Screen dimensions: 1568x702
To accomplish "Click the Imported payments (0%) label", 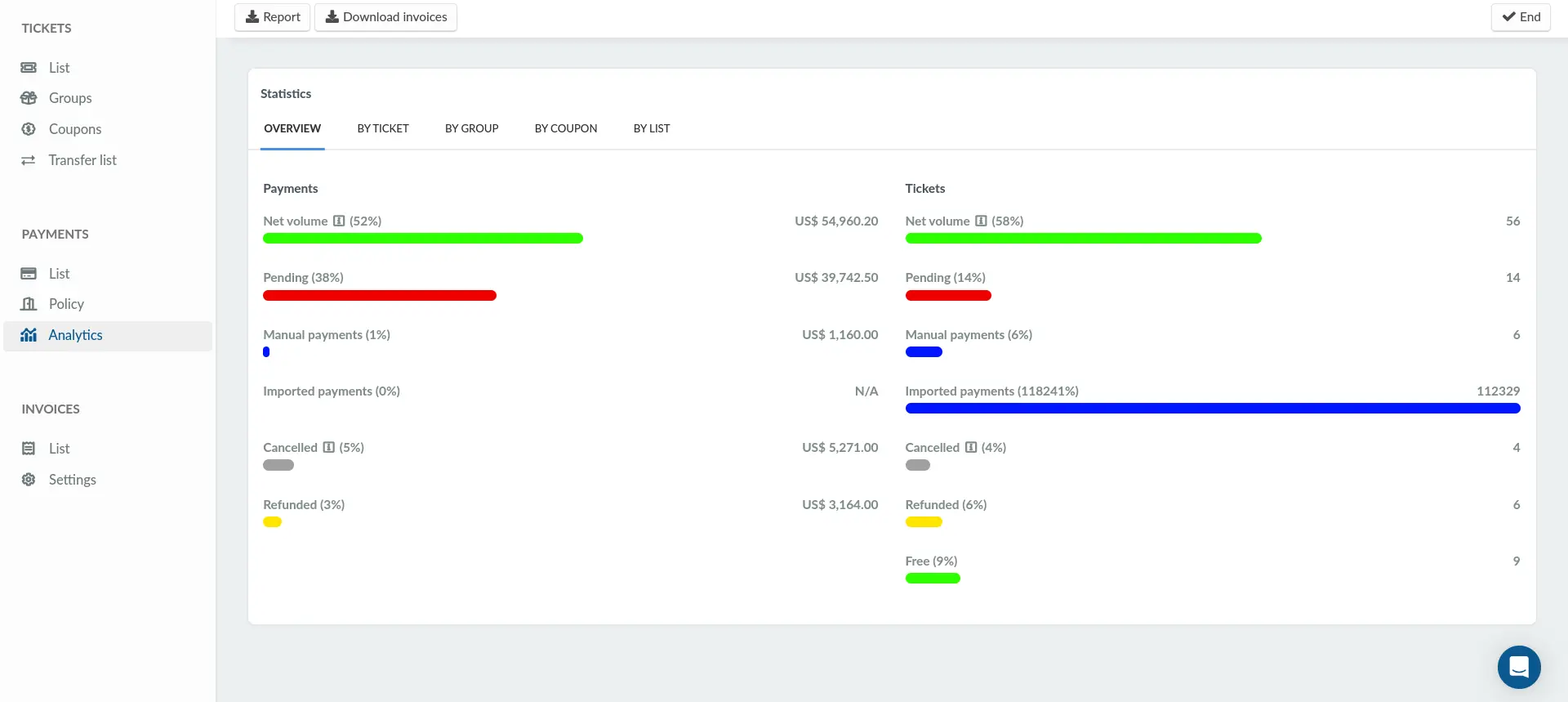I will click(332, 391).
